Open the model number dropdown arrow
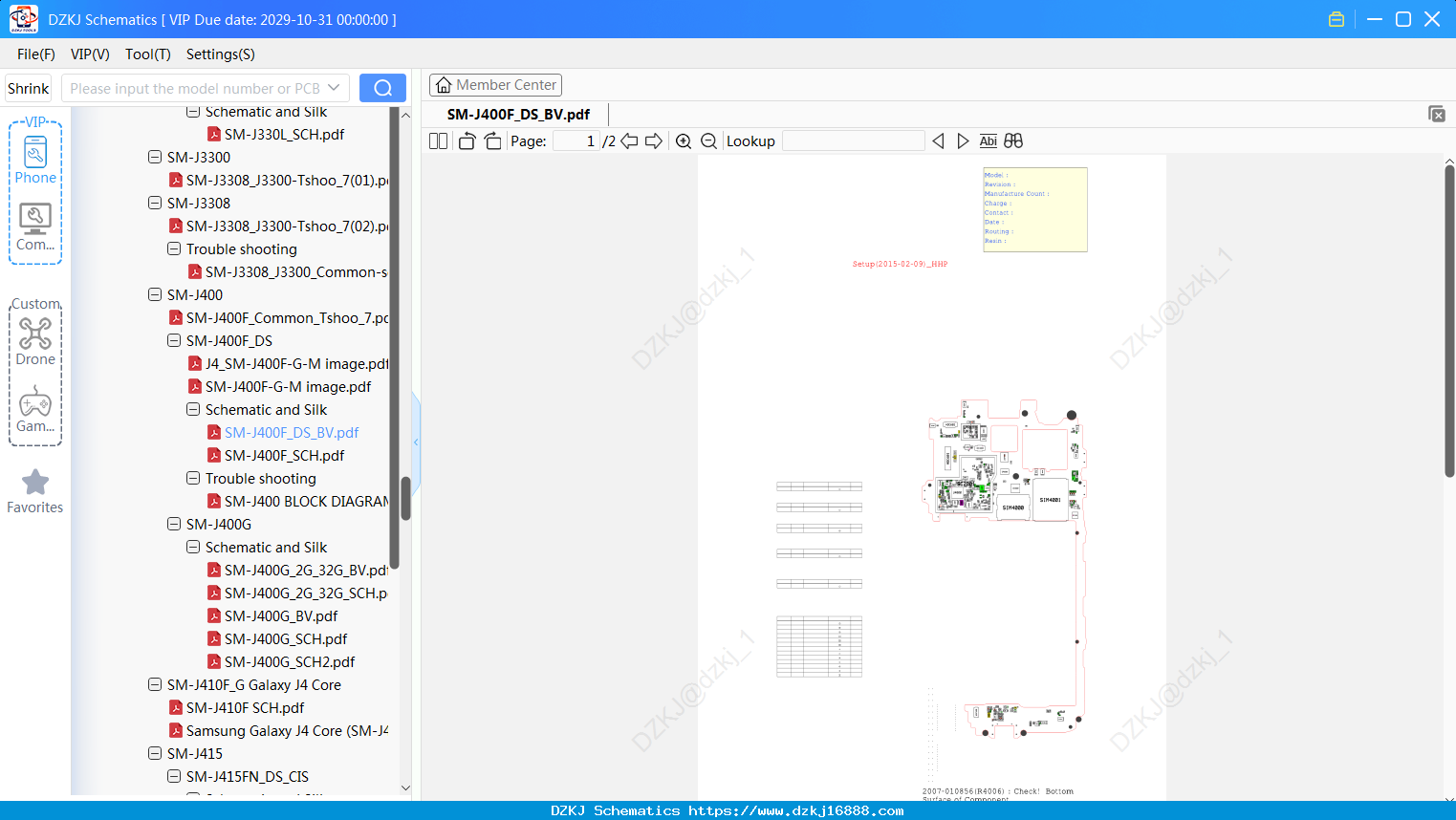This screenshot has height=820, width=1456. pyautogui.click(x=334, y=88)
